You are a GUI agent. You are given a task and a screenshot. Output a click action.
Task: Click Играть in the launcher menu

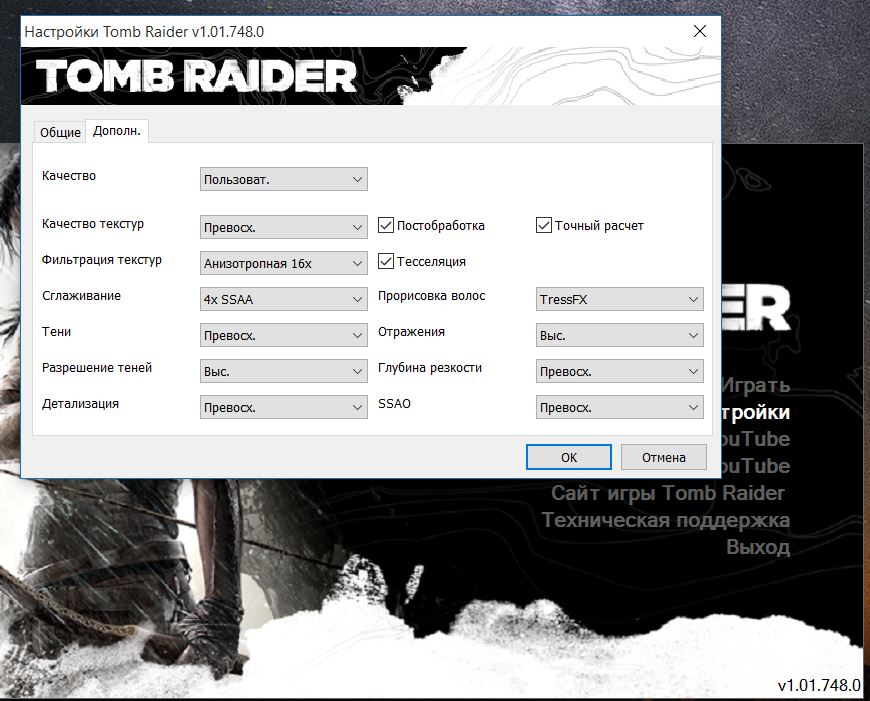(755, 385)
